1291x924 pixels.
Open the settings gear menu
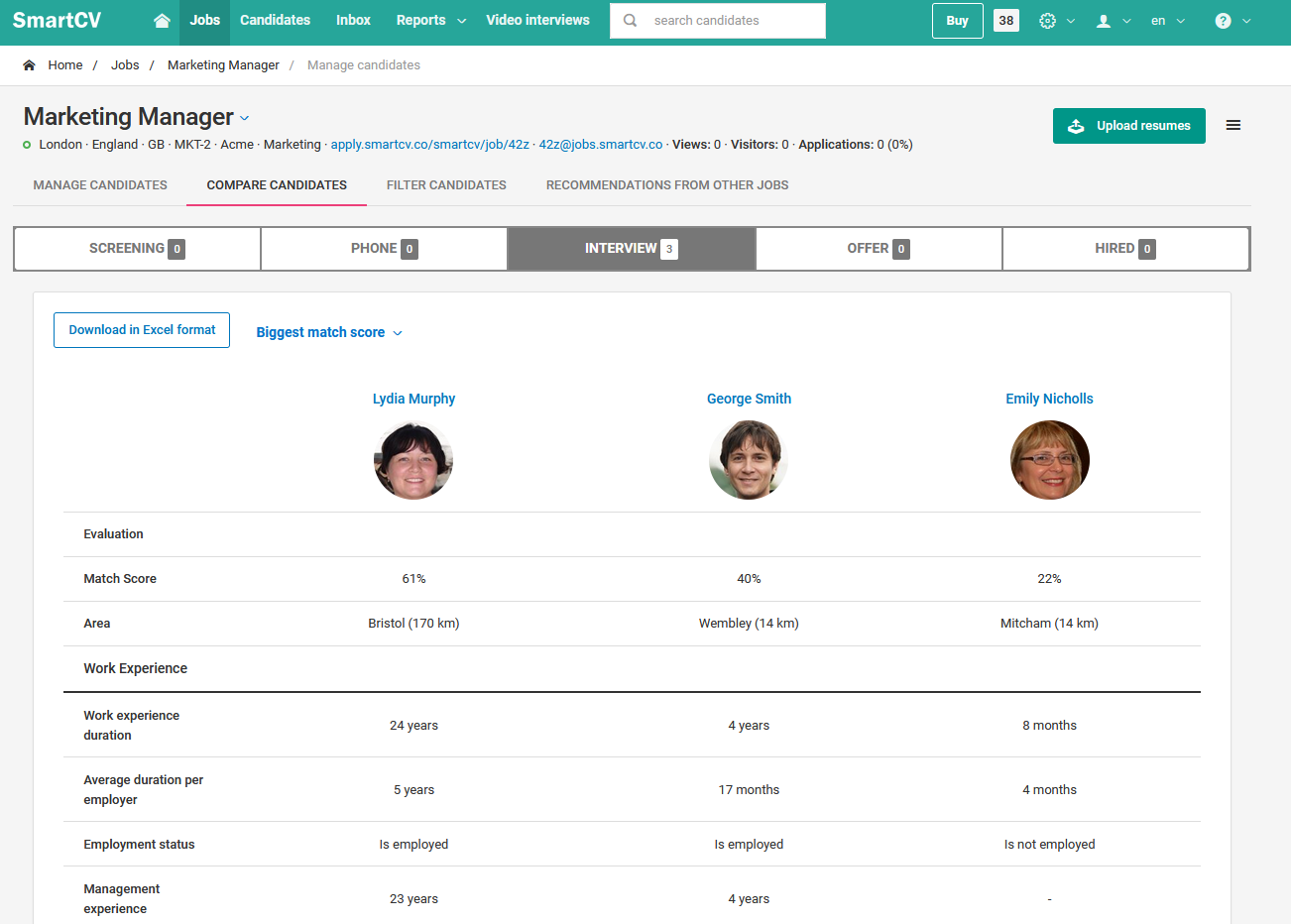coord(1056,21)
